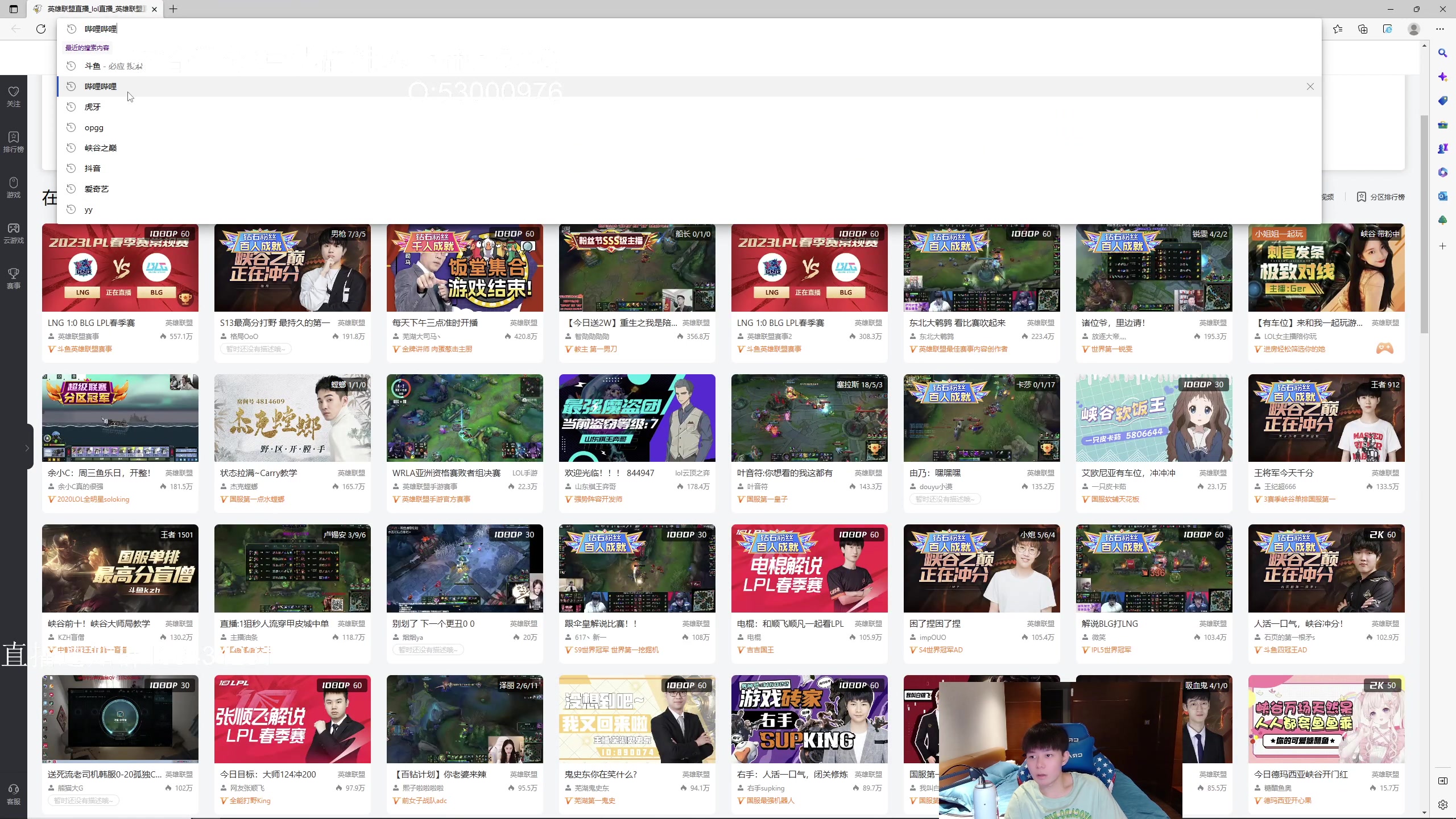
Task: Open 没想到吧 我又回来啦 thumbnail
Action: point(637,719)
